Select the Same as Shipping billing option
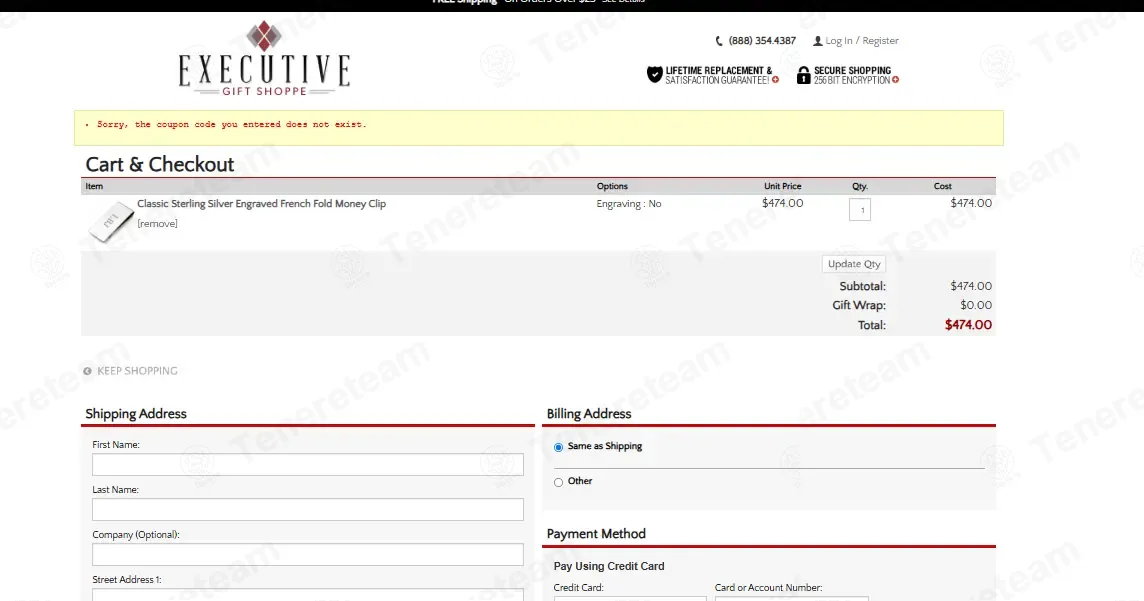The width and height of the screenshot is (1144, 601). (x=558, y=447)
